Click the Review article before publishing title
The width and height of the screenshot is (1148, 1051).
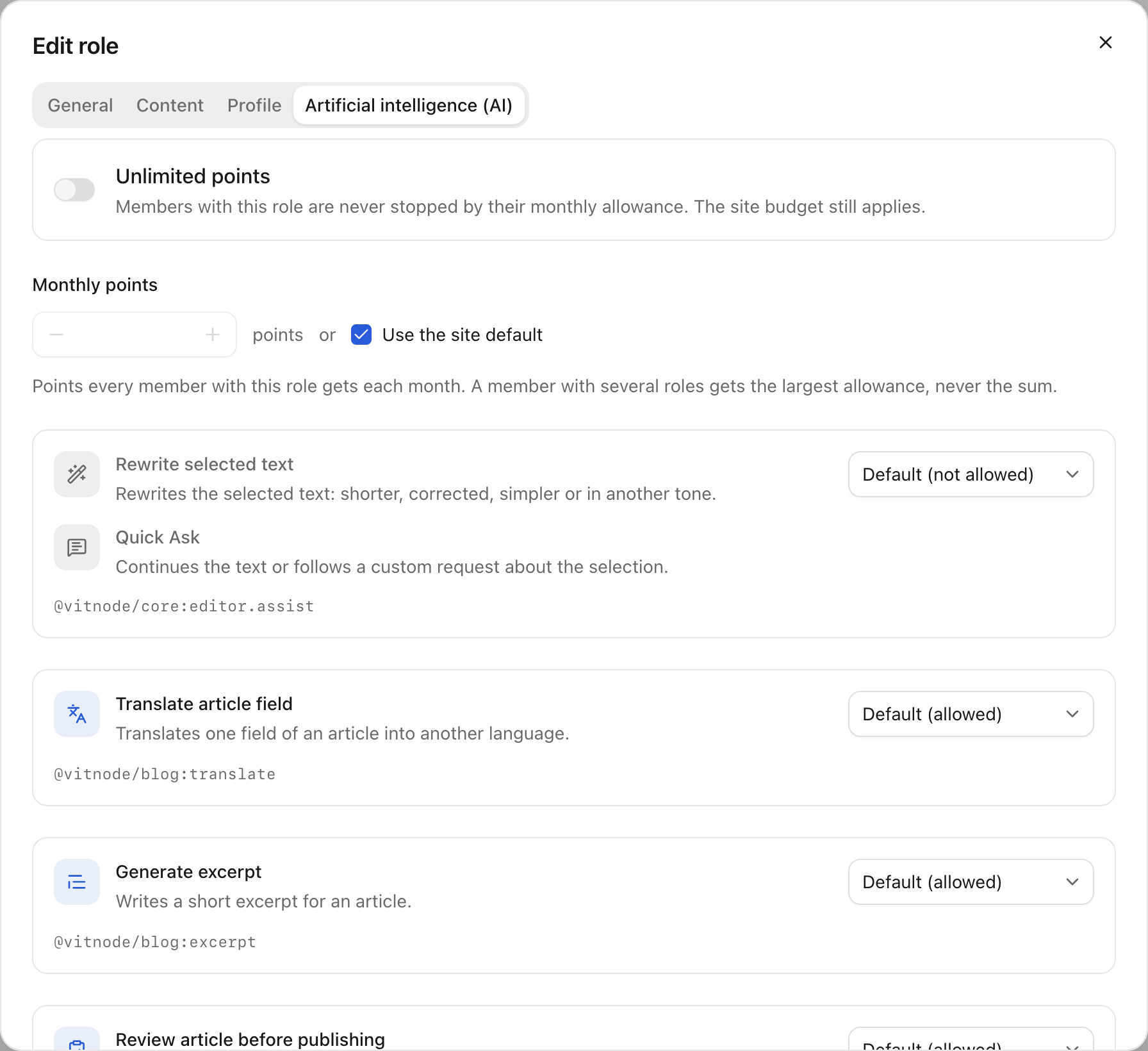[x=250, y=1039]
